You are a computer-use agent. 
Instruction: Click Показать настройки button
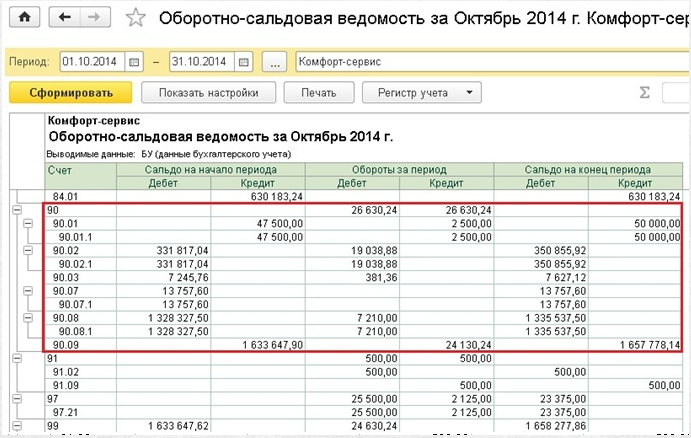207,93
